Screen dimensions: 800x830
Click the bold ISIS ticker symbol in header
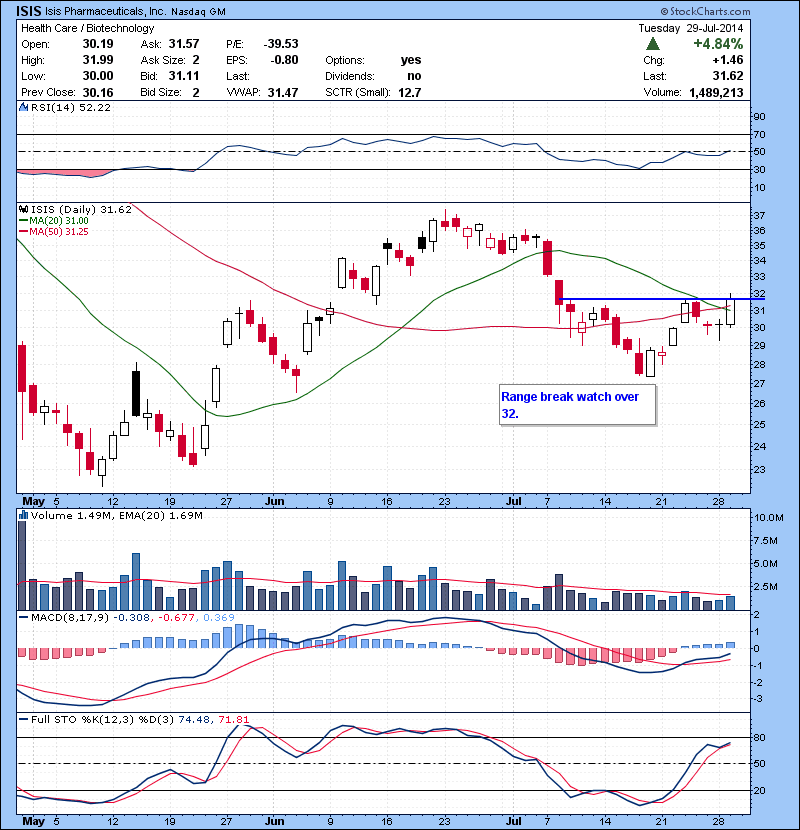tap(29, 11)
